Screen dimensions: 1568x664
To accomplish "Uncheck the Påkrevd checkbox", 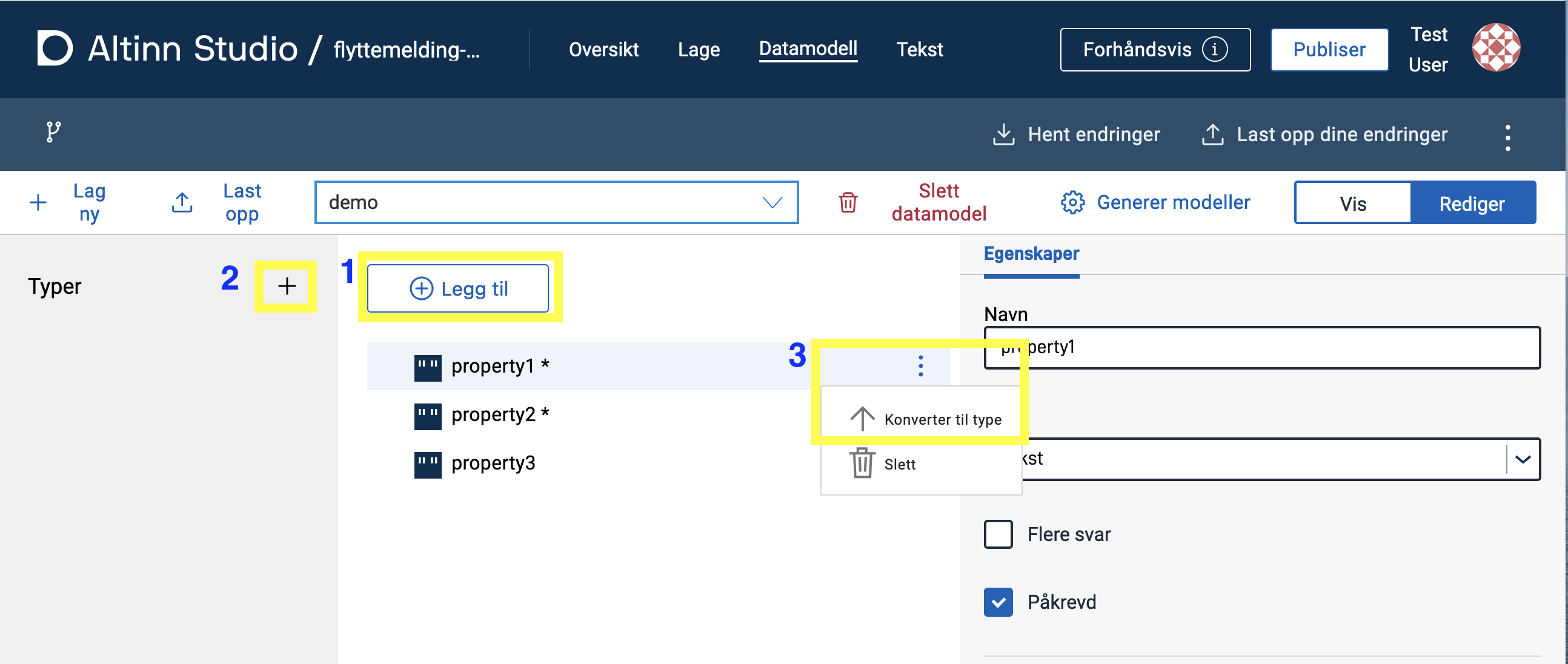I will point(998,602).
